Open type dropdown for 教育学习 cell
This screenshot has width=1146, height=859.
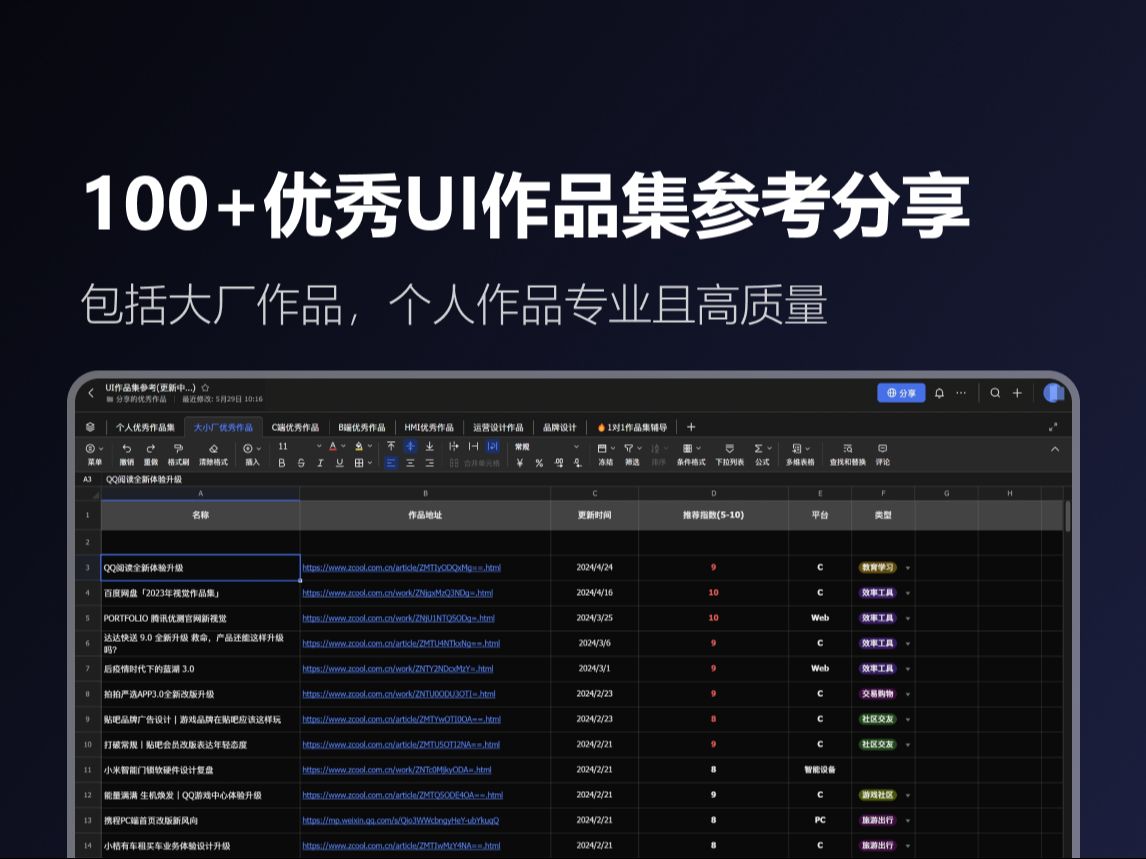tap(908, 568)
